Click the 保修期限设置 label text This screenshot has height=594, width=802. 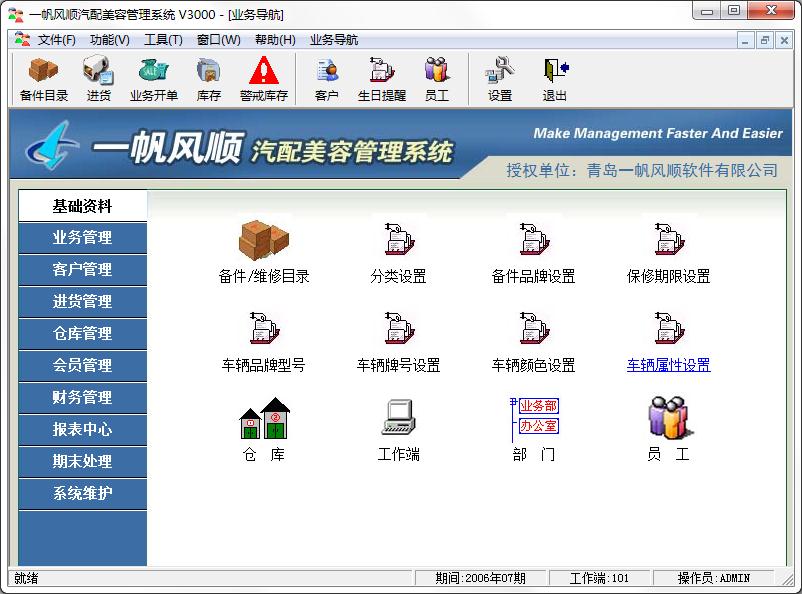pos(669,276)
